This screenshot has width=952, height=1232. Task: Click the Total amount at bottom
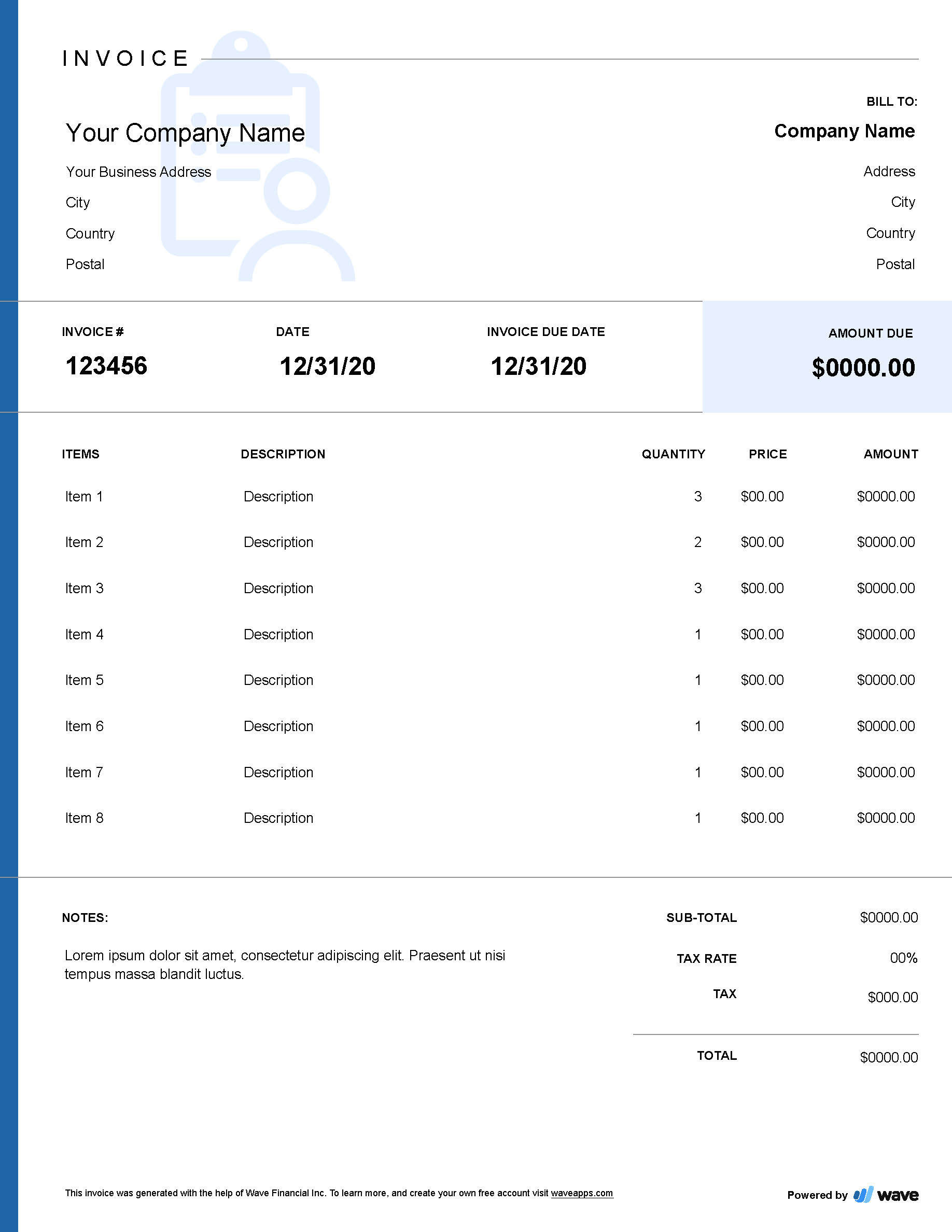[x=888, y=1057]
